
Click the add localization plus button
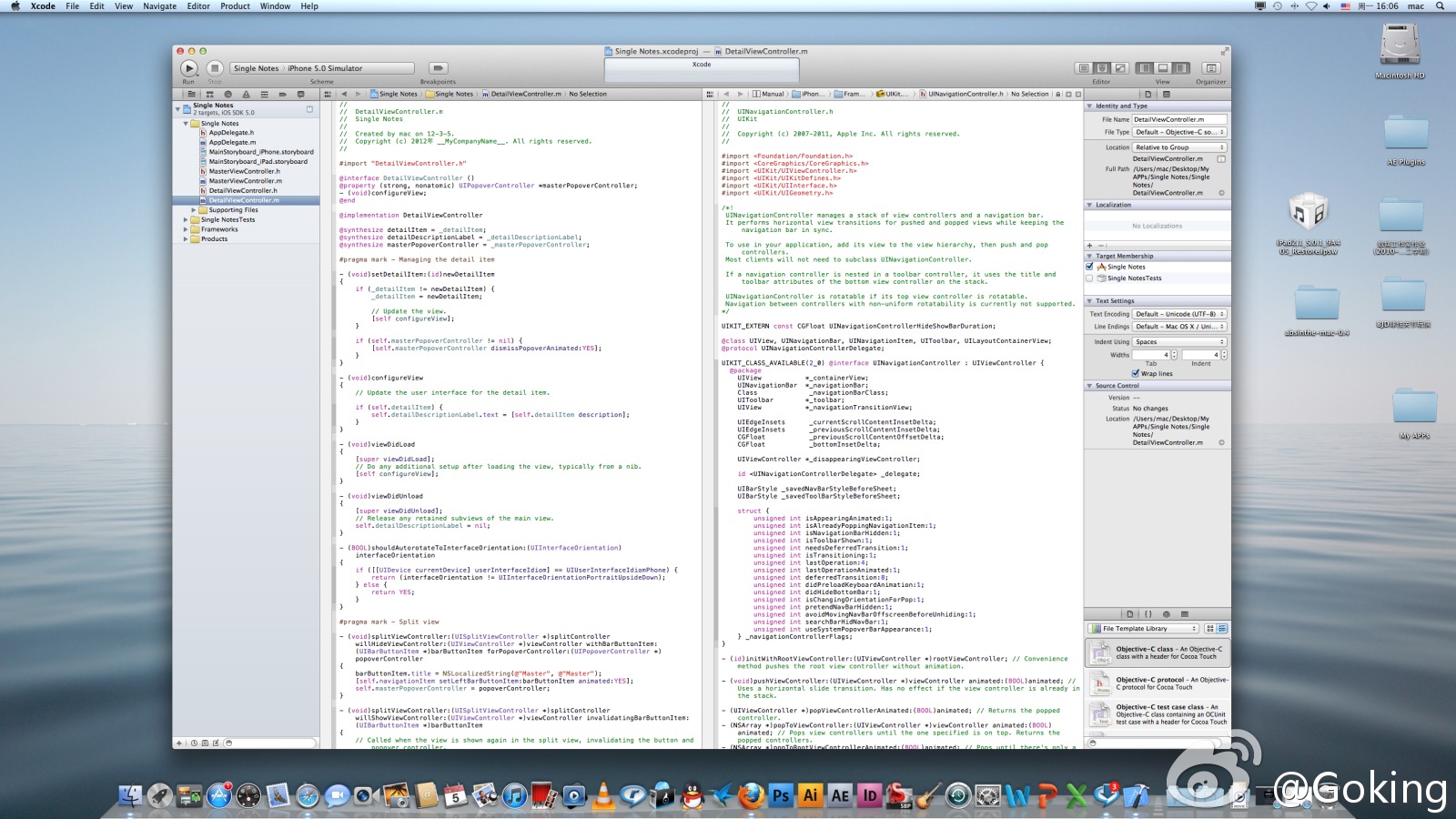[1090, 246]
